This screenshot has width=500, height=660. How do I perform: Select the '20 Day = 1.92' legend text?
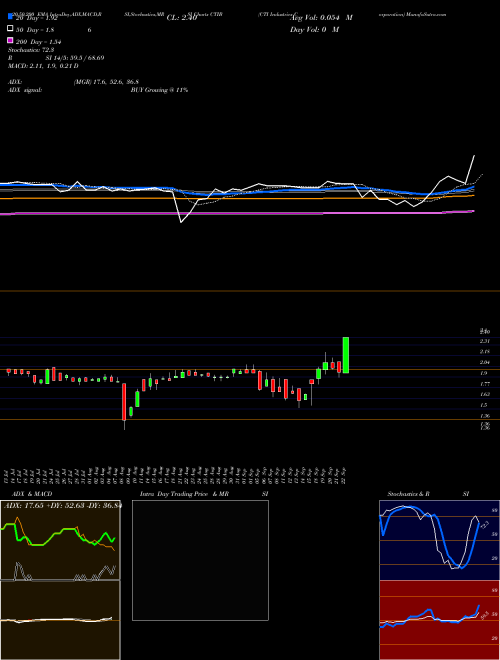click(37, 18)
